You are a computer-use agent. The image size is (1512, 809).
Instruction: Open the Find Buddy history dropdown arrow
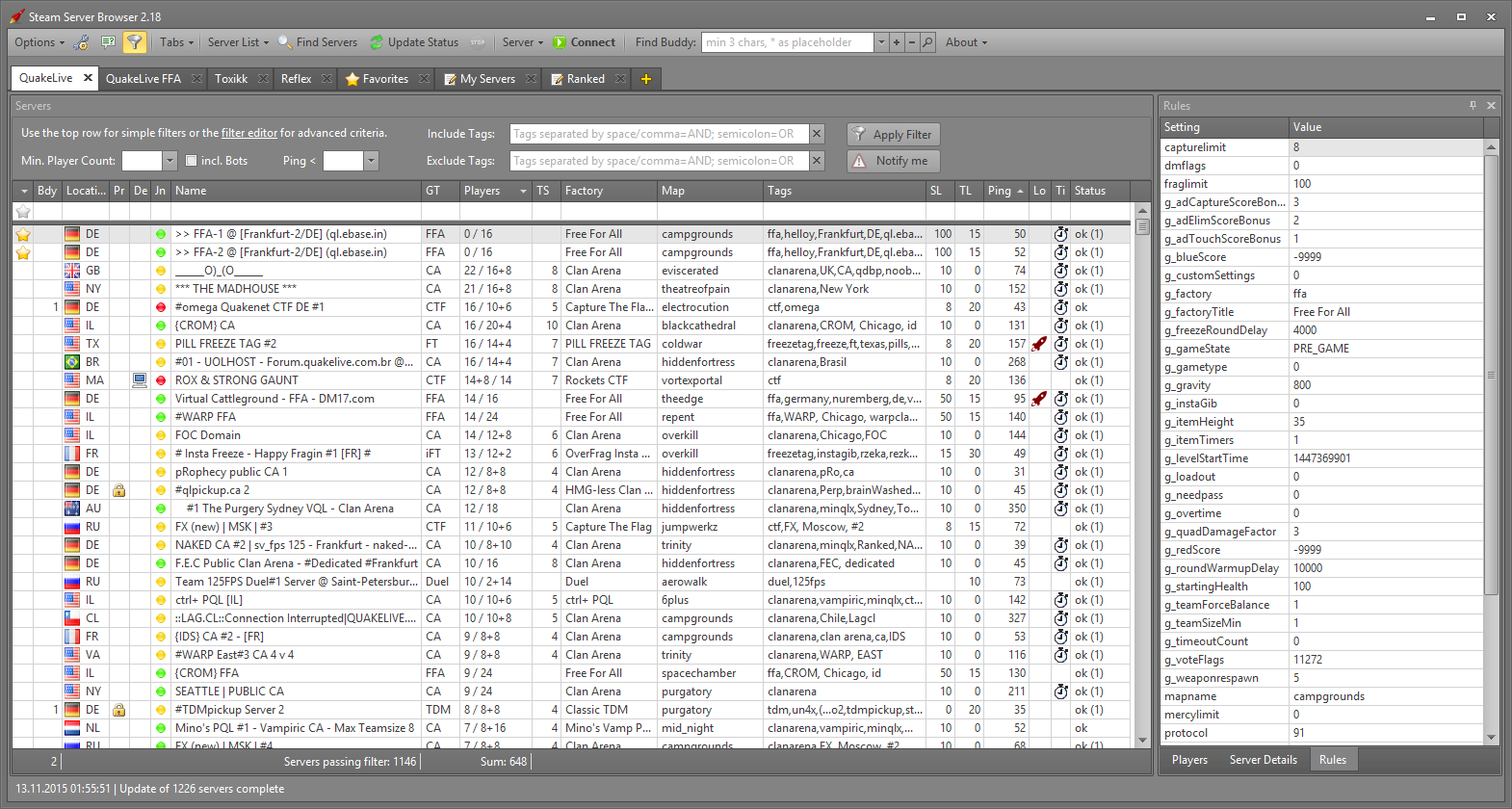tap(880, 42)
